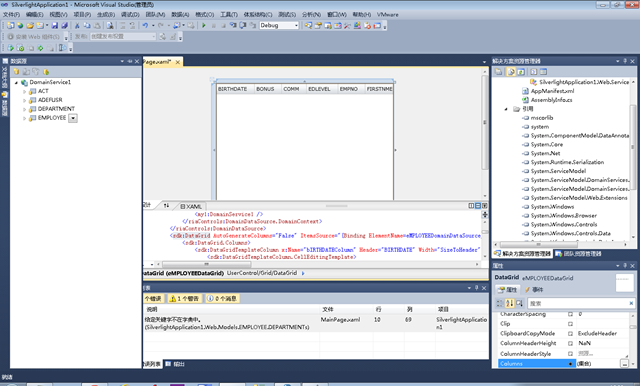Open the 工具(T) menu
The image size is (640, 386).
pos(229,14)
